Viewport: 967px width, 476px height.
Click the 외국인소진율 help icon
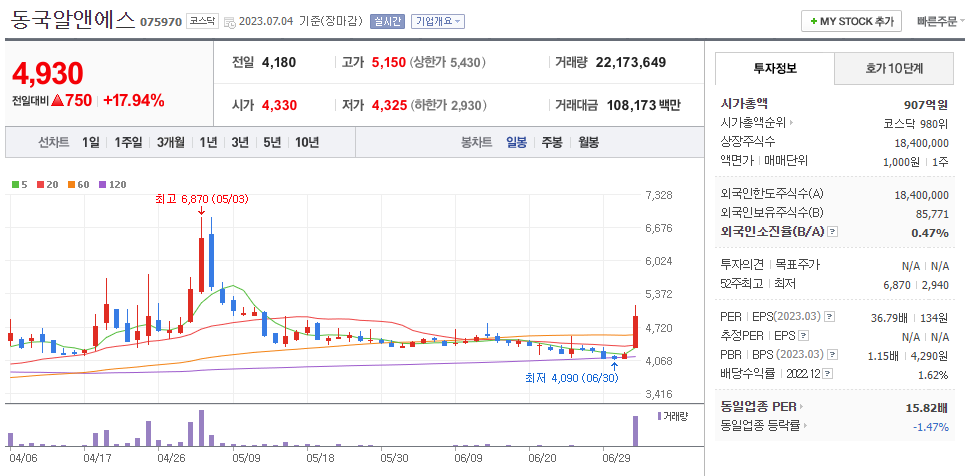(x=833, y=232)
